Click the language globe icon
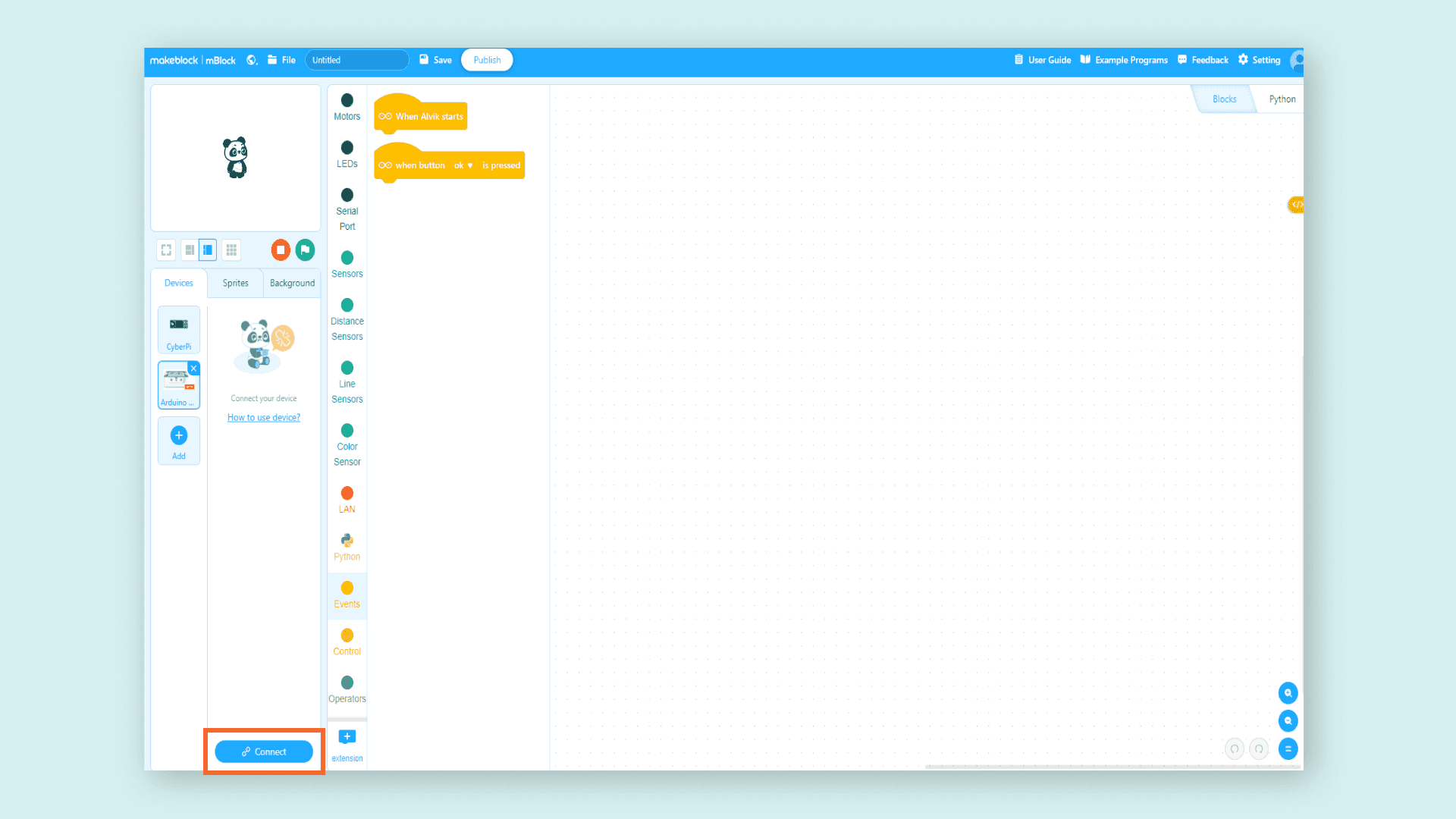1456x819 pixels. 252,60
